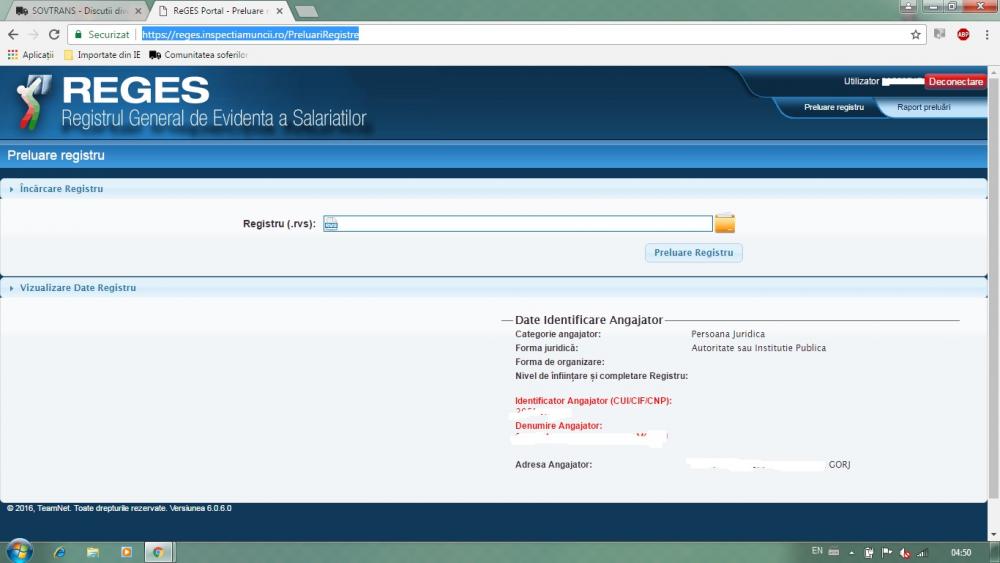Open Chrome's three-dot menu

986,34
